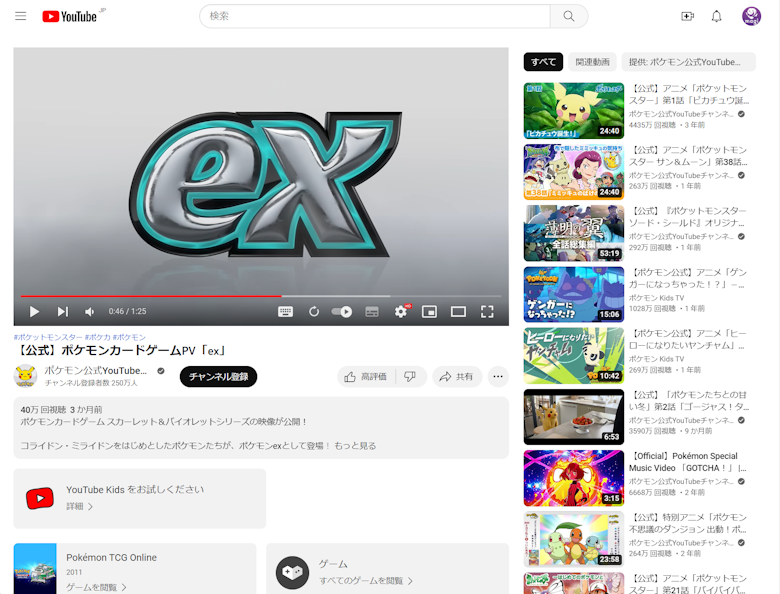Switch to miniplayer
The height and width of the screenshot is (594, 780).
(x=429, y=312)
